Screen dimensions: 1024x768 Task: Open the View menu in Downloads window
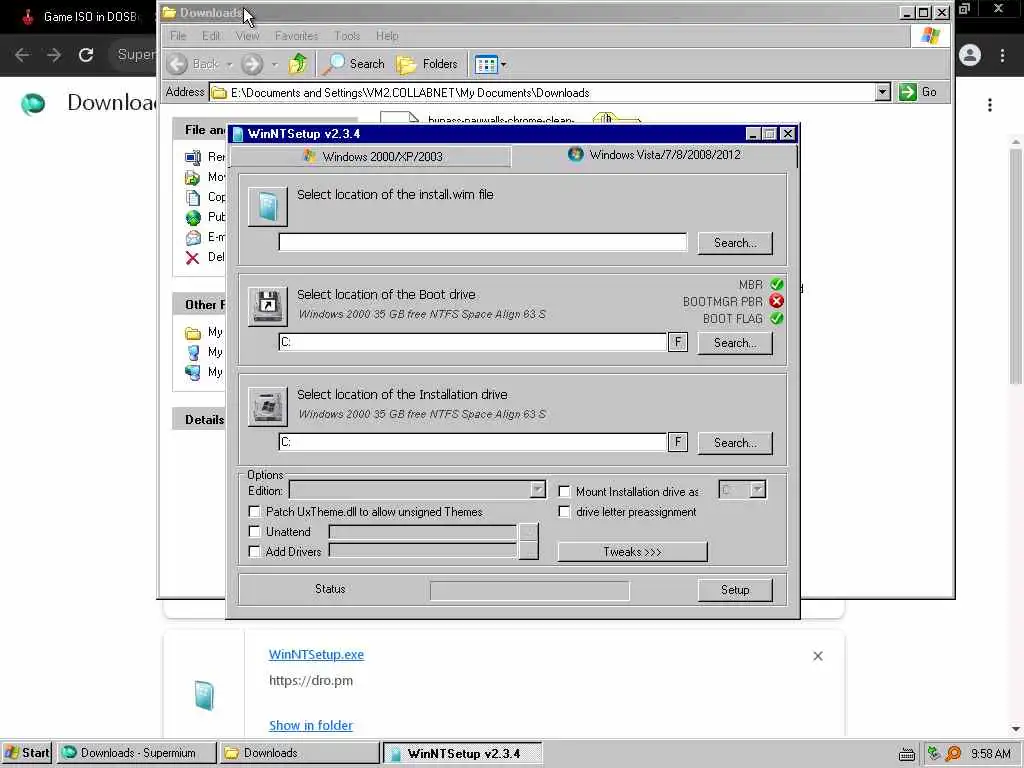point(248,36)
